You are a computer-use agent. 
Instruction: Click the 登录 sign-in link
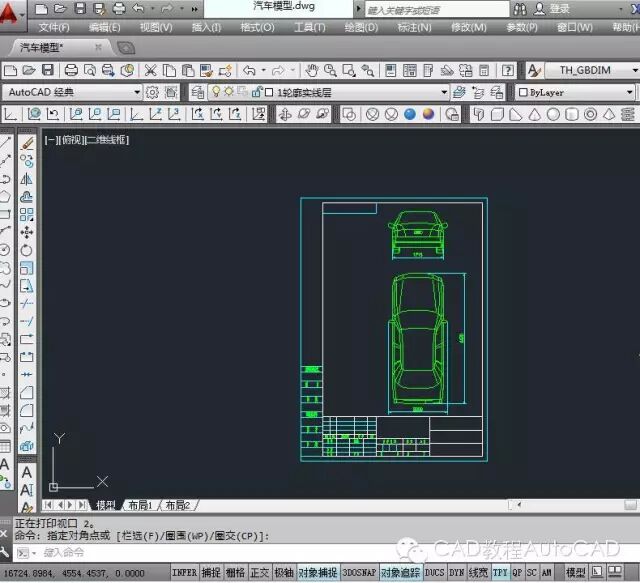(x=560, y=9)
